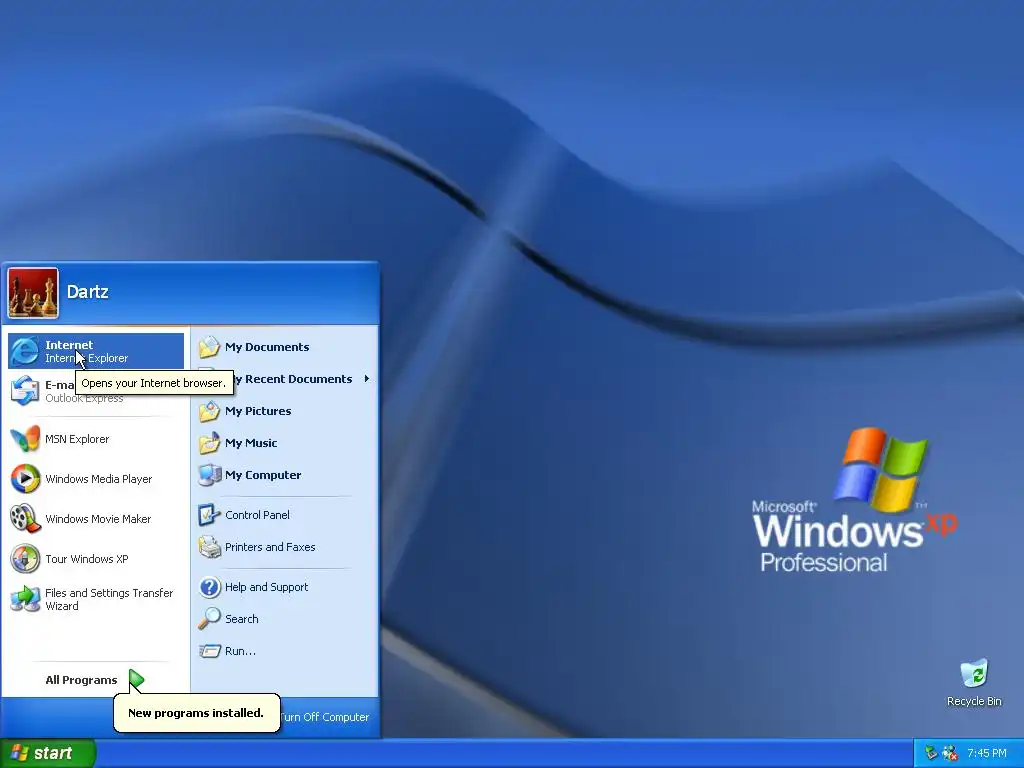Click the Run... icon
This screenshot has height=768, width=1024.
(210, 651)
